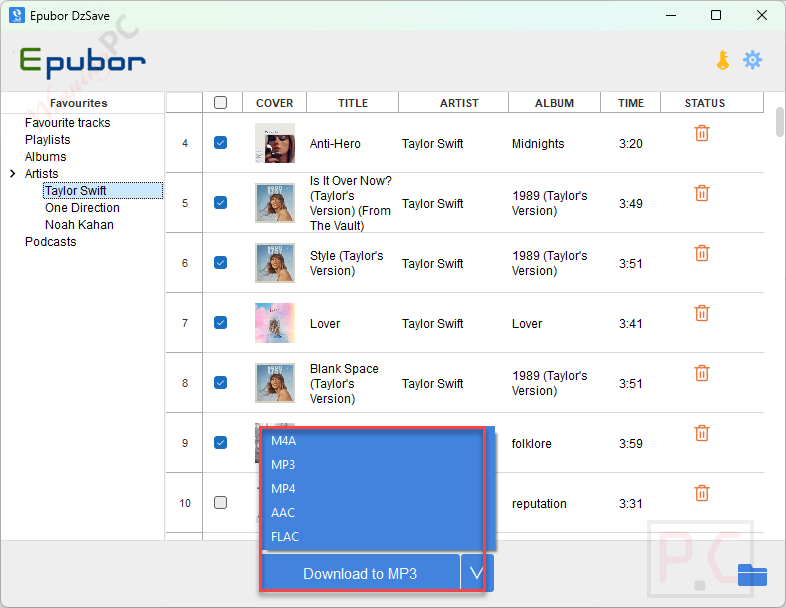Open Playlists in the sidebar

[48, 140]
